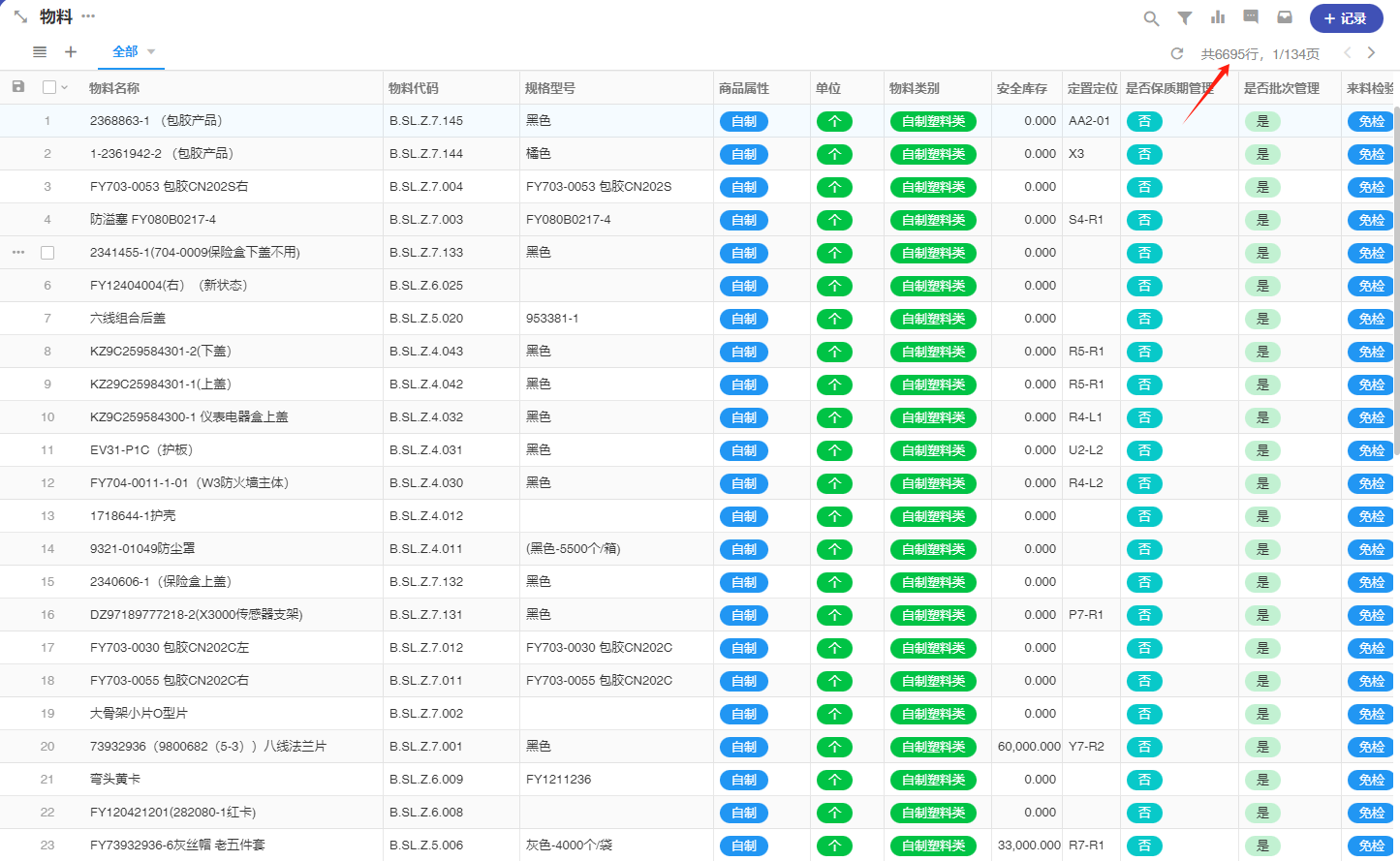Open the comments speech bubble icon
Viewport: 1400px width, 861px height.
pyautogui.click(x=1251, y=17)
